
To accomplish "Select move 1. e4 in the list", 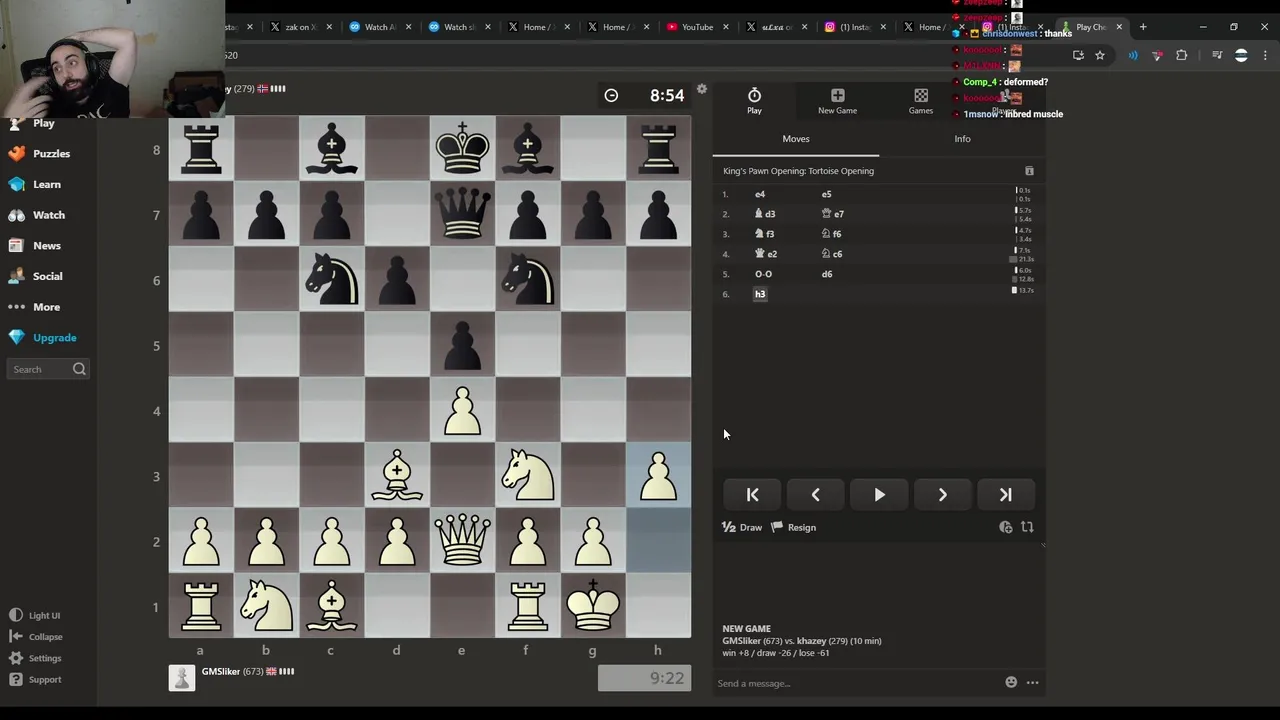I will pos(760,194).
